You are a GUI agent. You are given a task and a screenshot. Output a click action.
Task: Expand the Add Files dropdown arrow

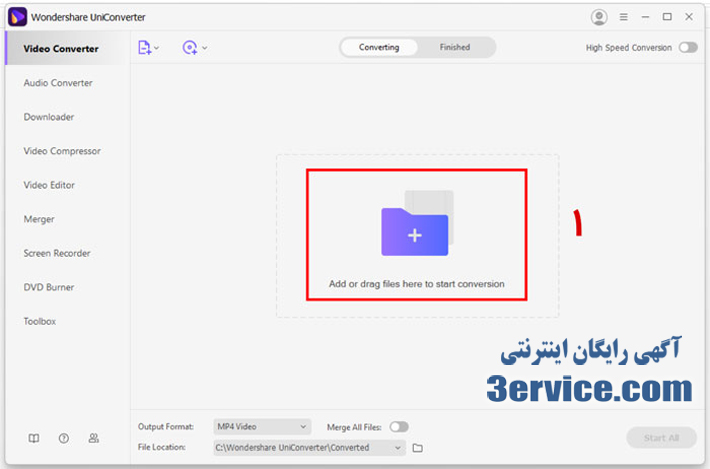pos(157,48)
